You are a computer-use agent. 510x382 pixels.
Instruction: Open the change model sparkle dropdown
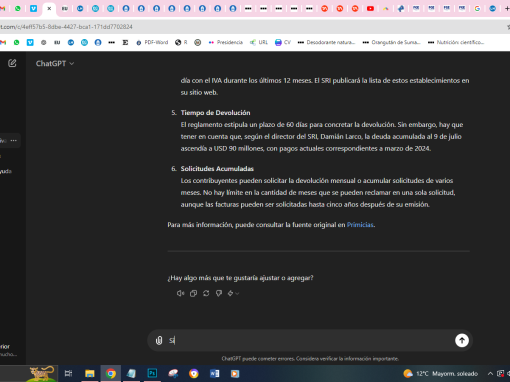pyautogui.click(x=233, y=293)
